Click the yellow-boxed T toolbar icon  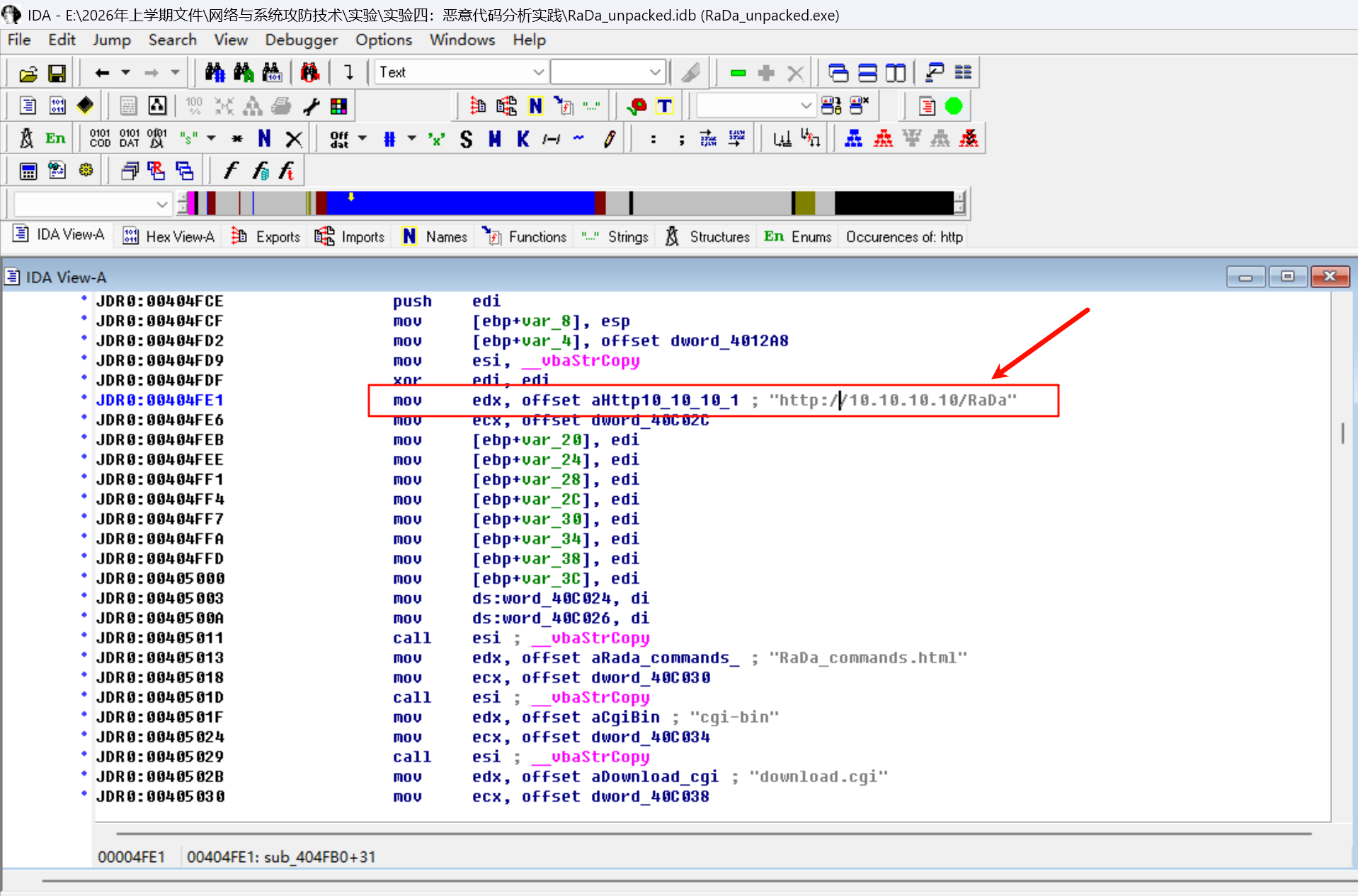[x=664, y=106]
